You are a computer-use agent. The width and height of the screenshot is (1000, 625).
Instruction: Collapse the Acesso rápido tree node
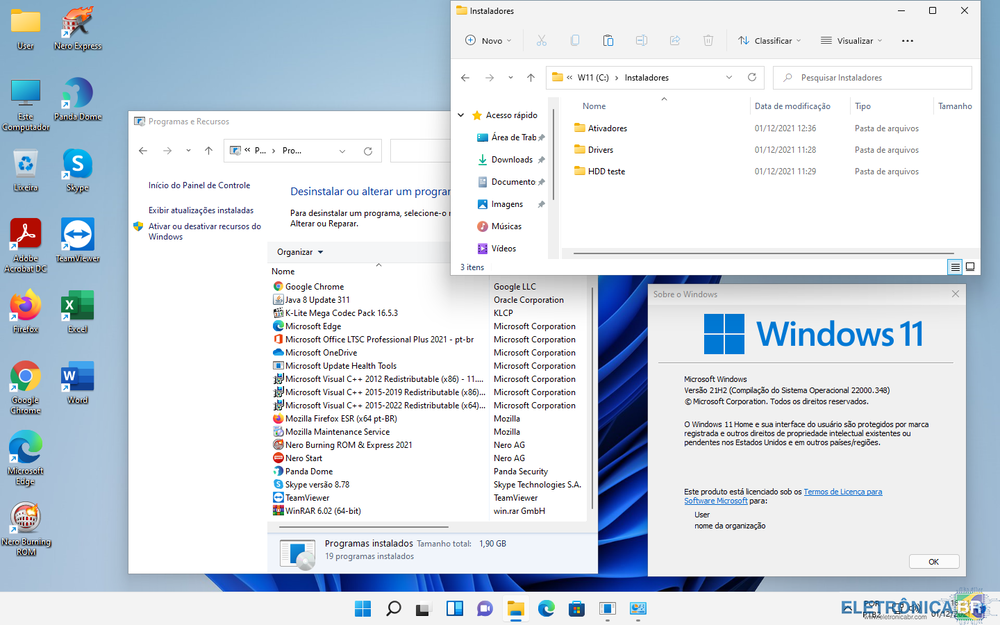461,115
